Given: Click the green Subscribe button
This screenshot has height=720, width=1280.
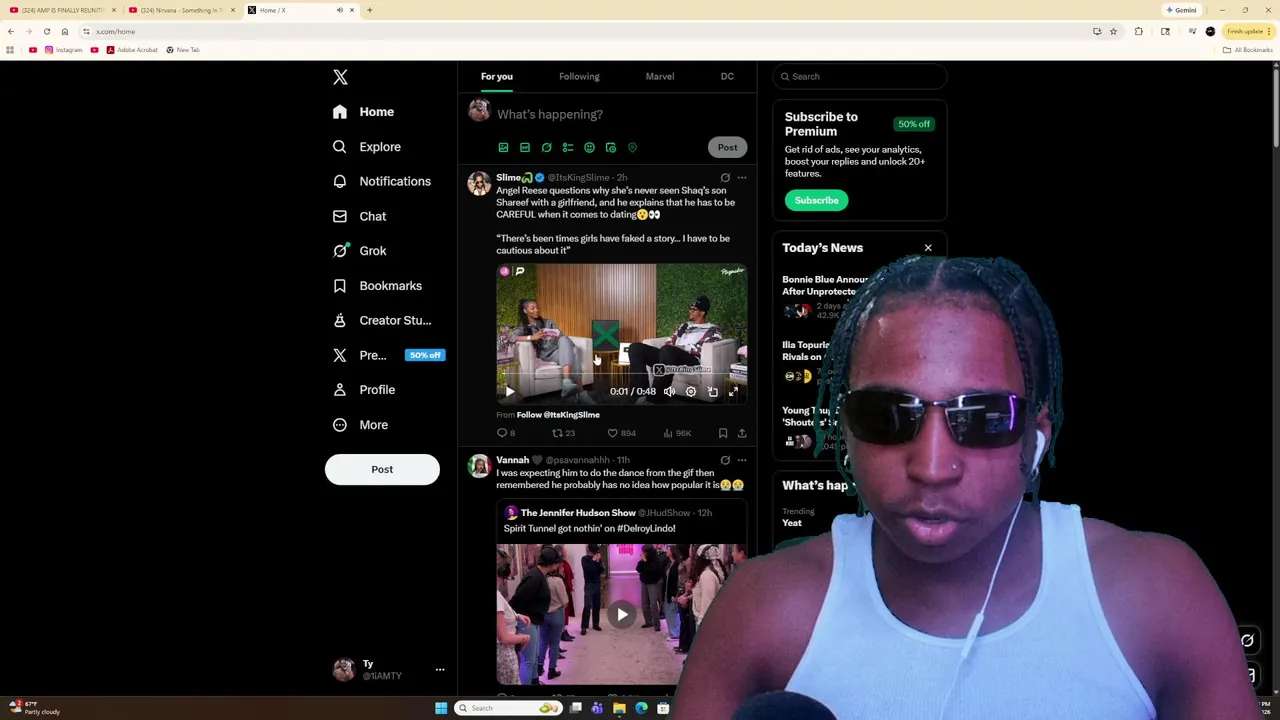Looking at the screenshot, I should tap(816, 200).
